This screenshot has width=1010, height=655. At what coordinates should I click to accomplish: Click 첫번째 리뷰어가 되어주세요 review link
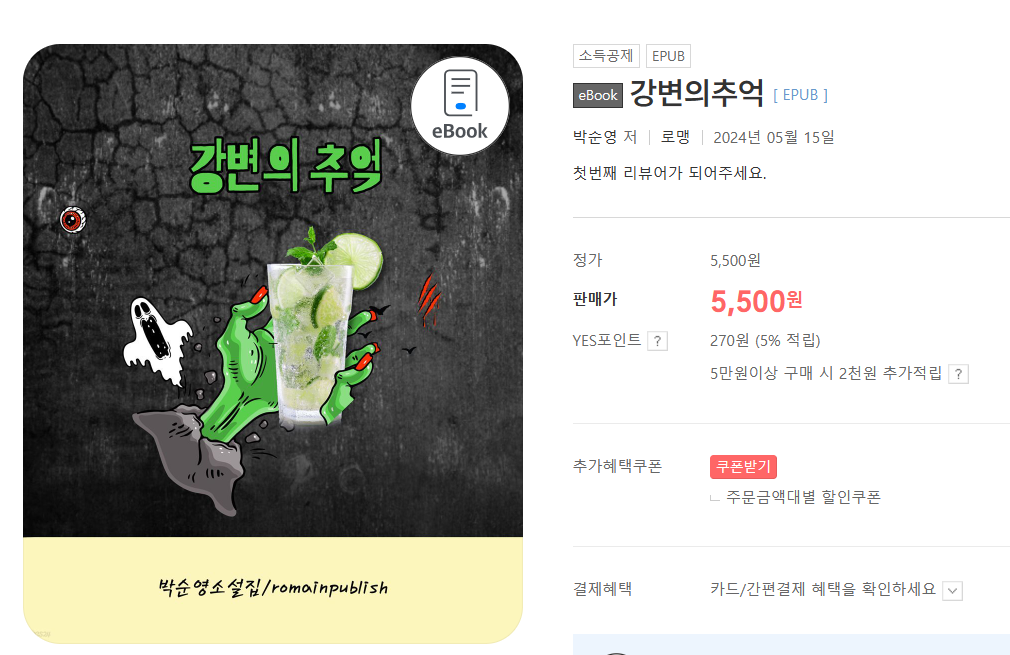(x=669, y=173)
